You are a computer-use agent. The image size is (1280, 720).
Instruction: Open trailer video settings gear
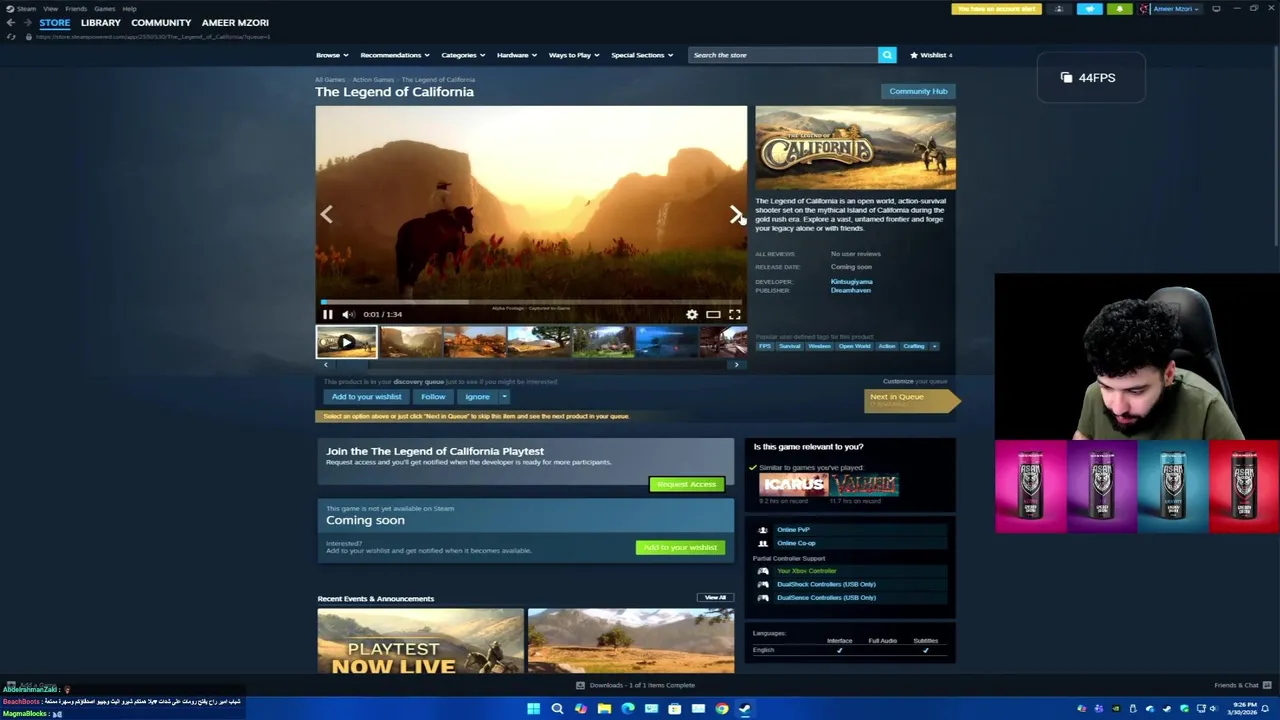point(692,314)
